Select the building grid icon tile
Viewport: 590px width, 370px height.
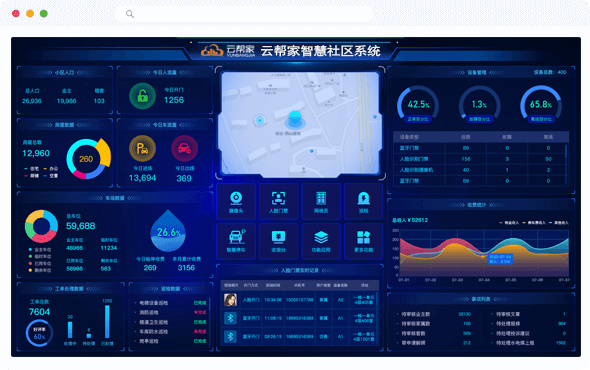(x=321, y=202)
